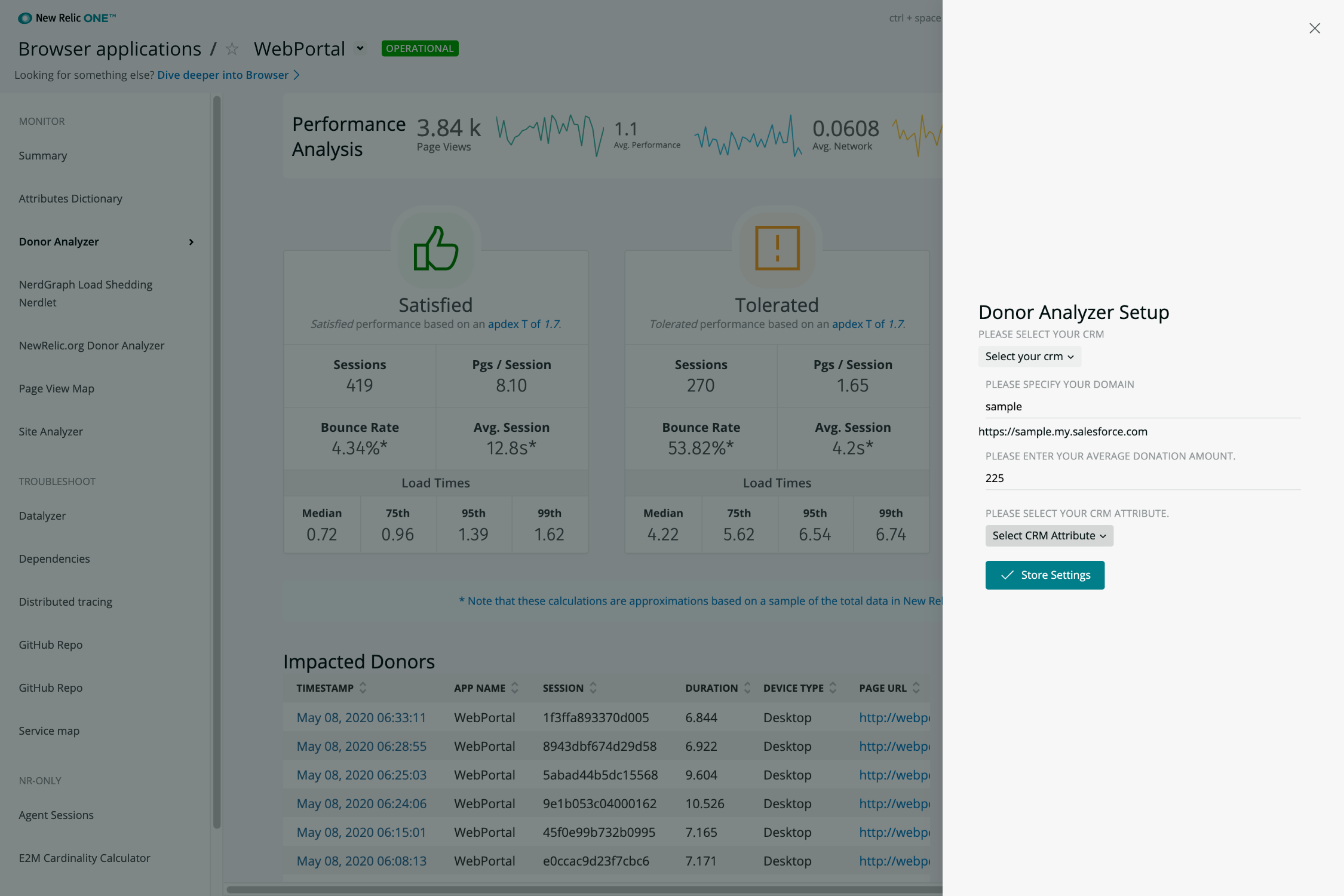1344x896 pixels.
Task: Open the Select your crm dropdown
Action: pyautogui.click(x=1029, y=357)
